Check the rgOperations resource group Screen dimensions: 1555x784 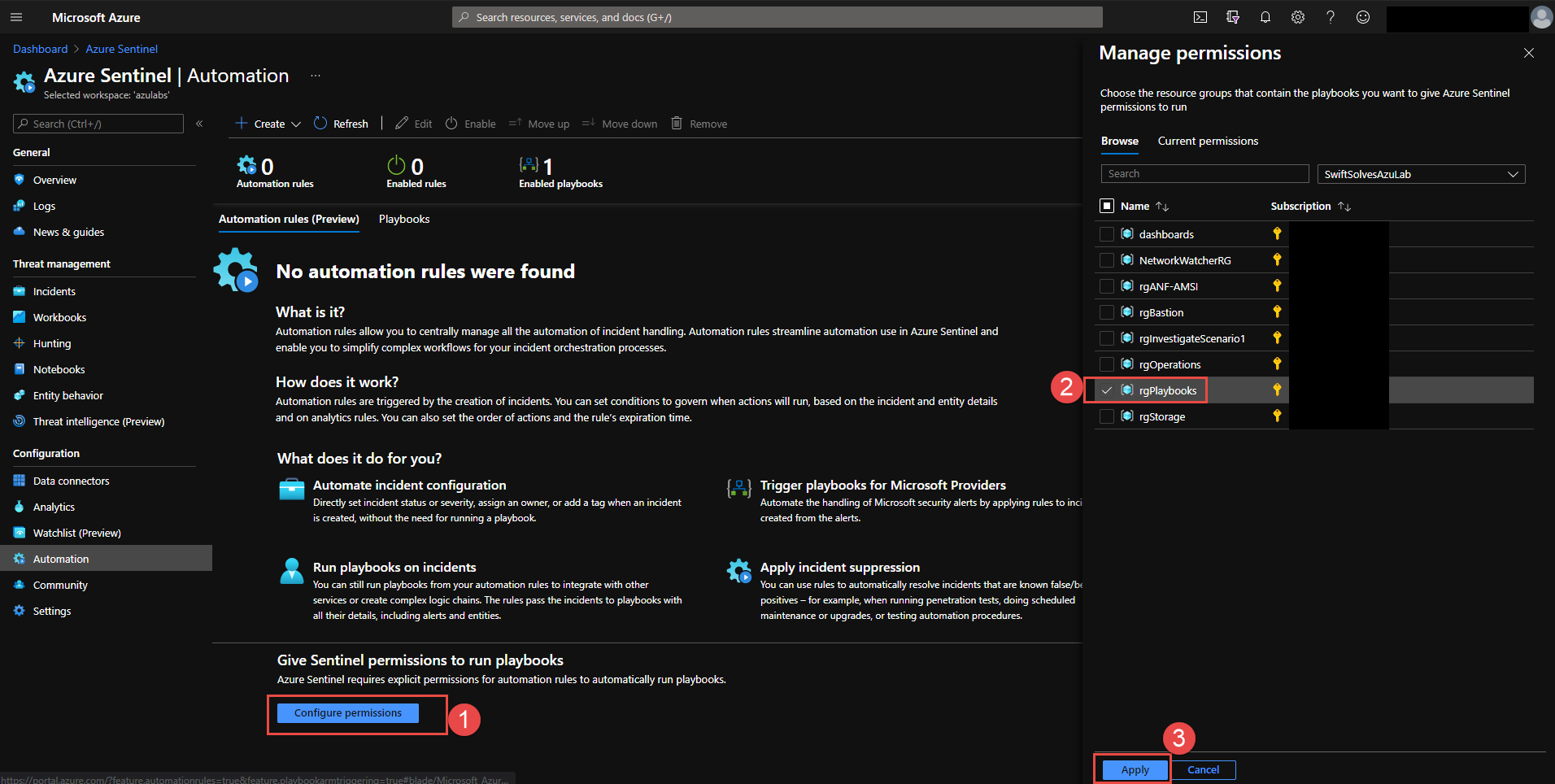(1107, 364)
